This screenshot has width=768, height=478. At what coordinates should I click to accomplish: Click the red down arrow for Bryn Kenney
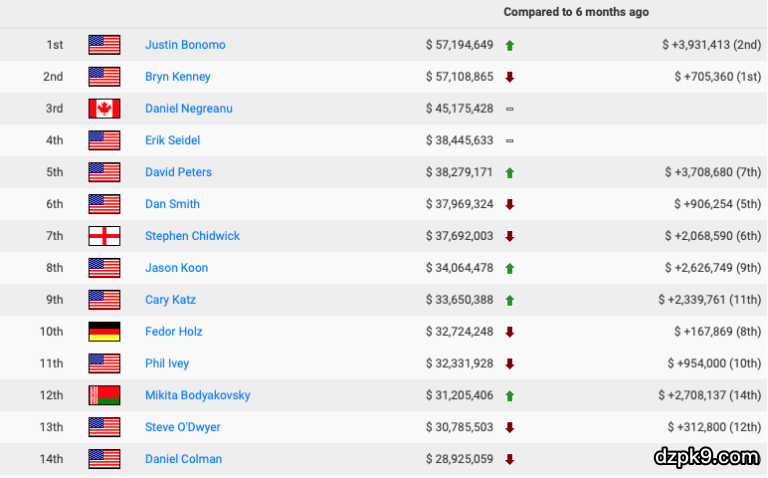point(510,77)
